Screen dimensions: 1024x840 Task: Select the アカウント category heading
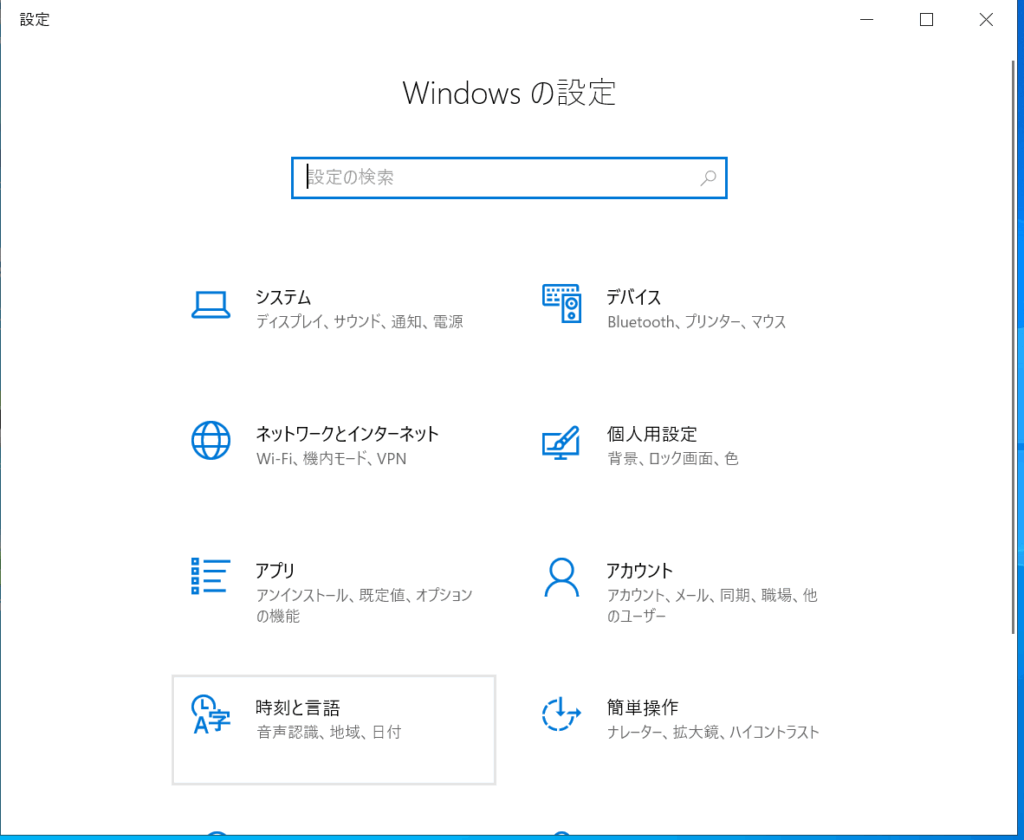639,570
